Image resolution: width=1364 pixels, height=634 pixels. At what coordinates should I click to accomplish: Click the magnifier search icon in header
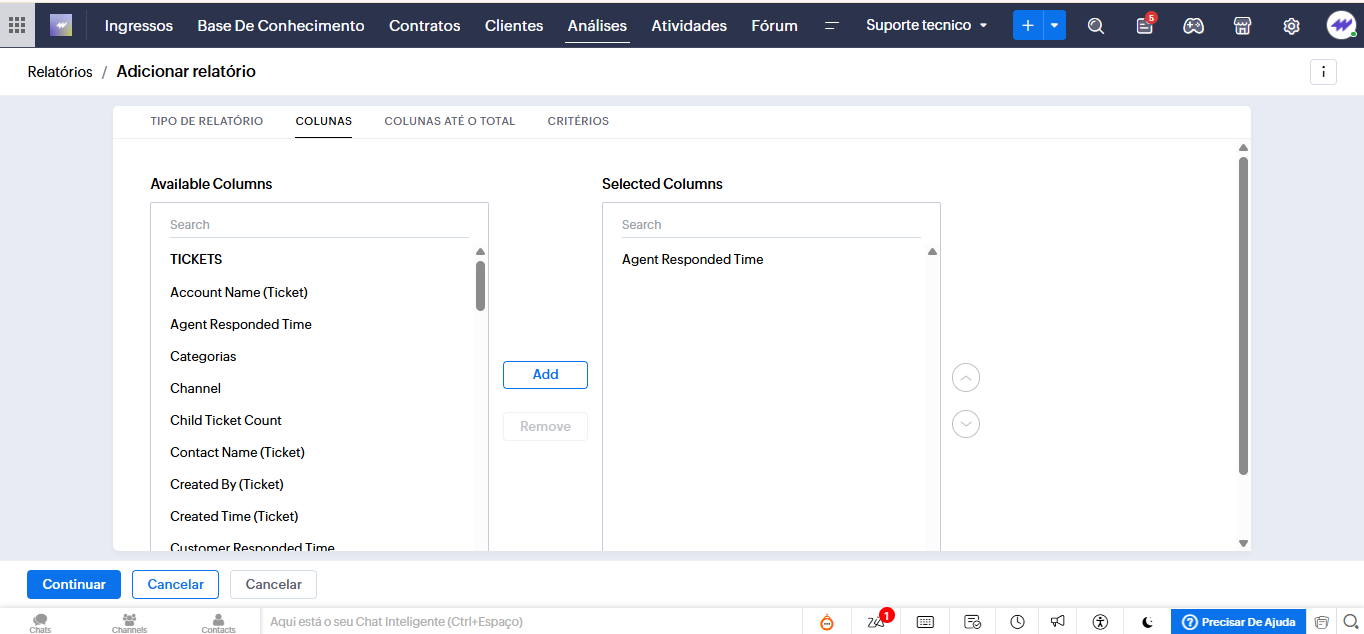pyautogui.click(x=1096, y=26)
